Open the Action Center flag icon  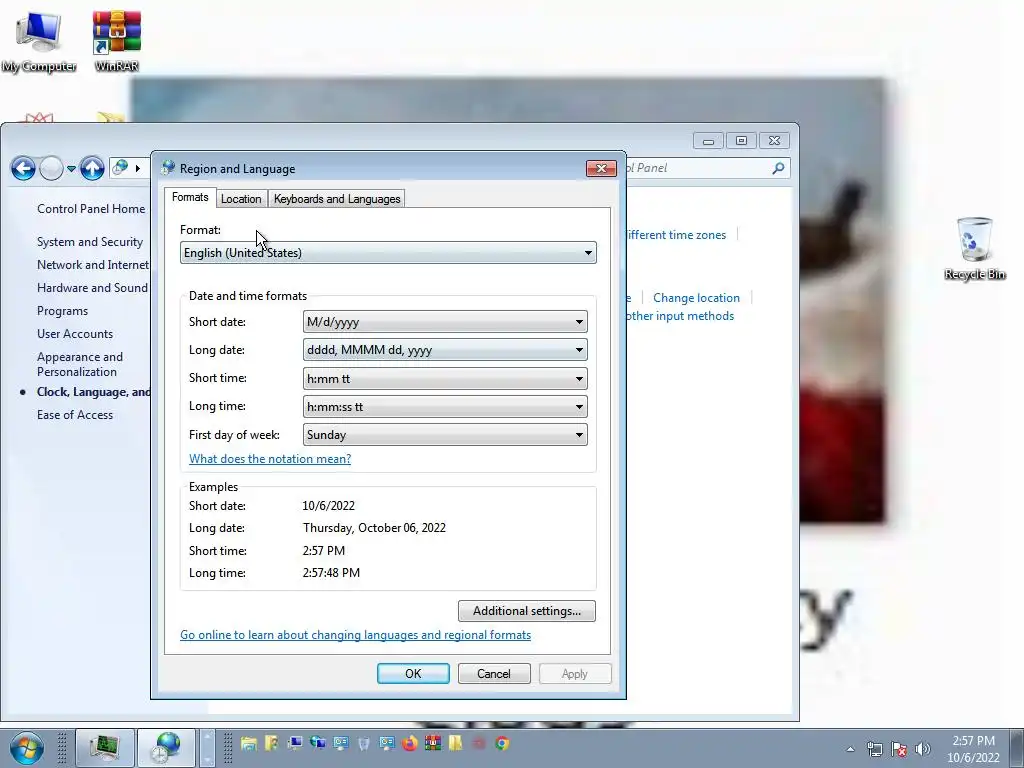click(899, 749)
